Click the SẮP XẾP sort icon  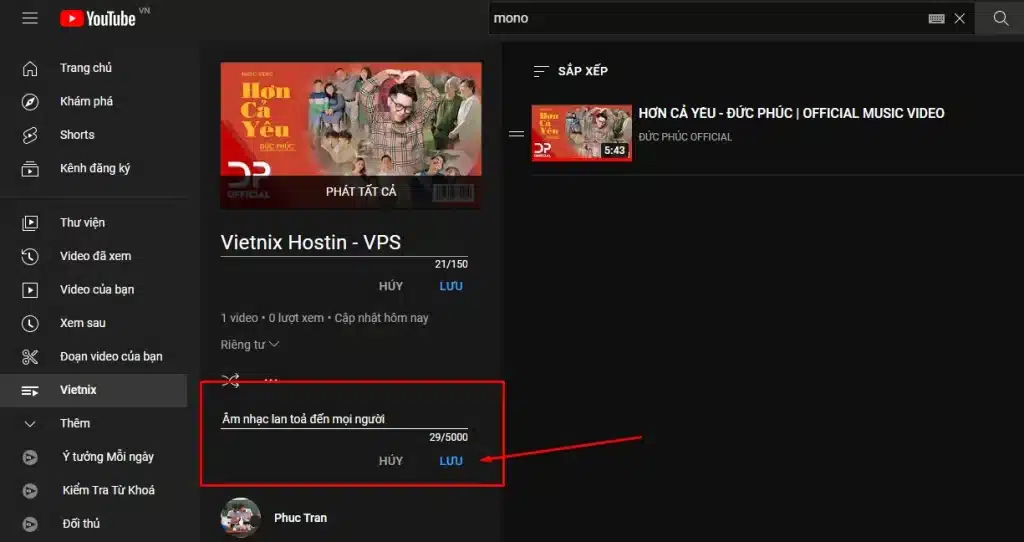click(541, 71)
